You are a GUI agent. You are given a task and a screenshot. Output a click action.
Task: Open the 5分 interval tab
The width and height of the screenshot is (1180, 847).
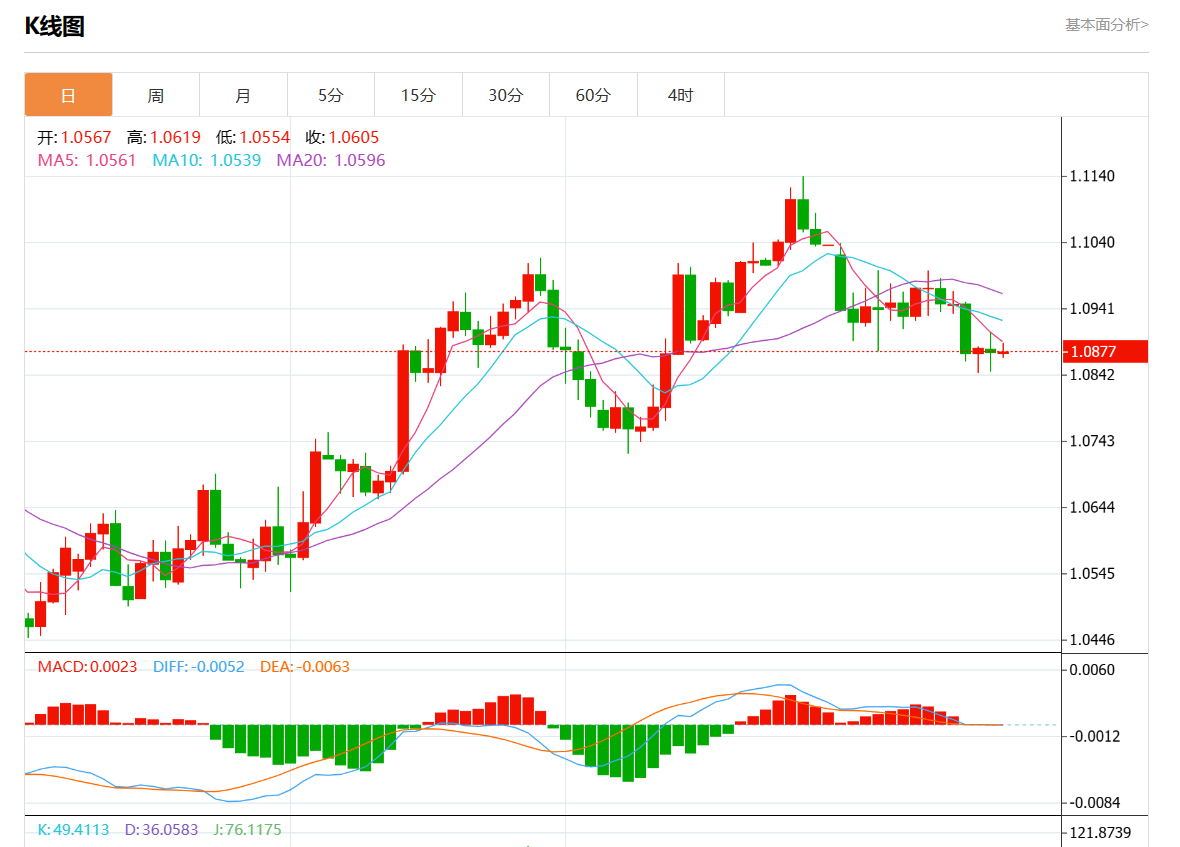pos(330,95)
